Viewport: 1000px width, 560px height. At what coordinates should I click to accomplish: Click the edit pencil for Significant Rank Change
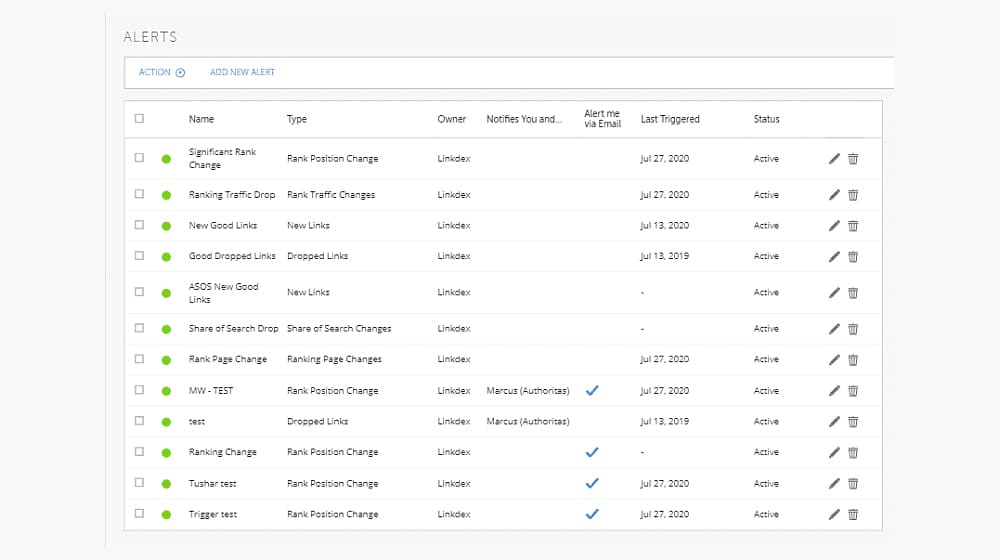834,158
